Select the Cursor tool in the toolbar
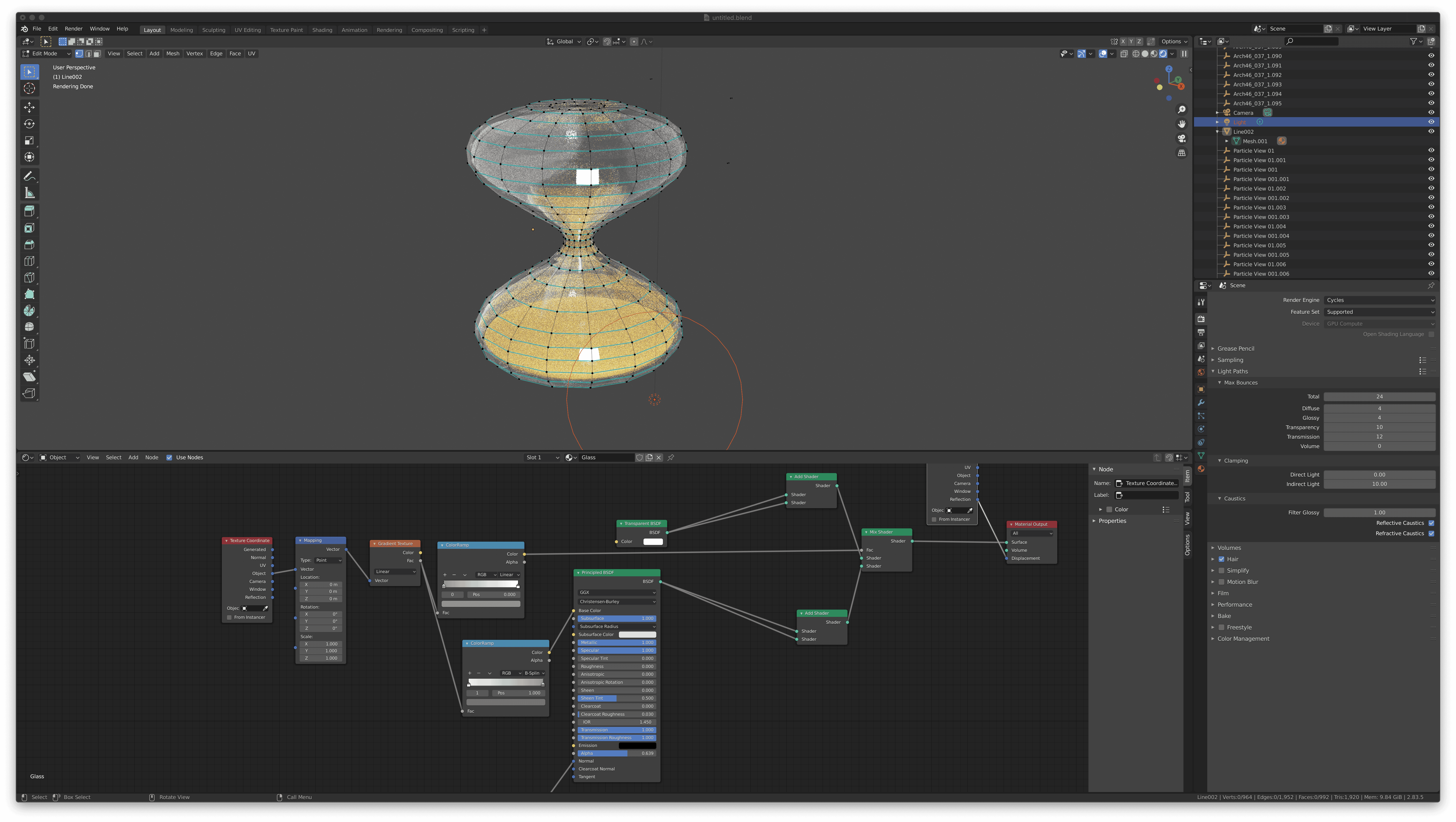The width and height of the screenshot is (1456, 822). coord(29,88)
